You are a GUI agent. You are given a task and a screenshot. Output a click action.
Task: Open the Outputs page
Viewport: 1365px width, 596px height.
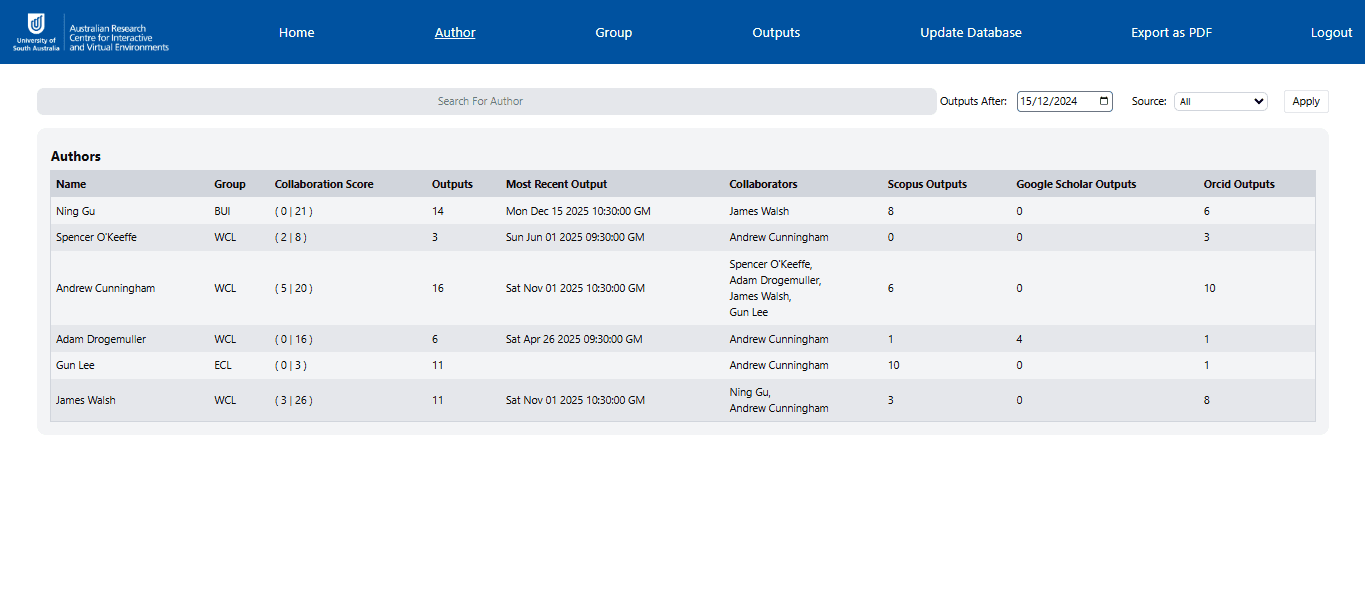pos(776,32)
